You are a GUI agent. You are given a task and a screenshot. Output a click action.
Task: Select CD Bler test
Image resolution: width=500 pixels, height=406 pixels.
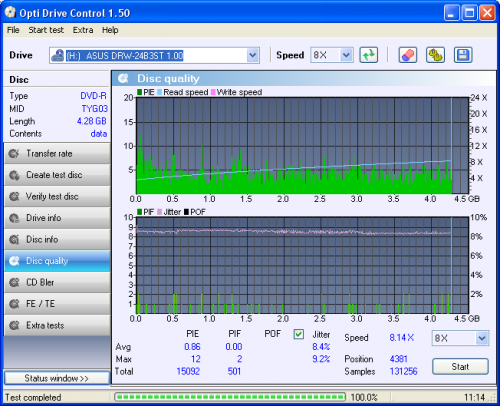(x=57, y=283)
